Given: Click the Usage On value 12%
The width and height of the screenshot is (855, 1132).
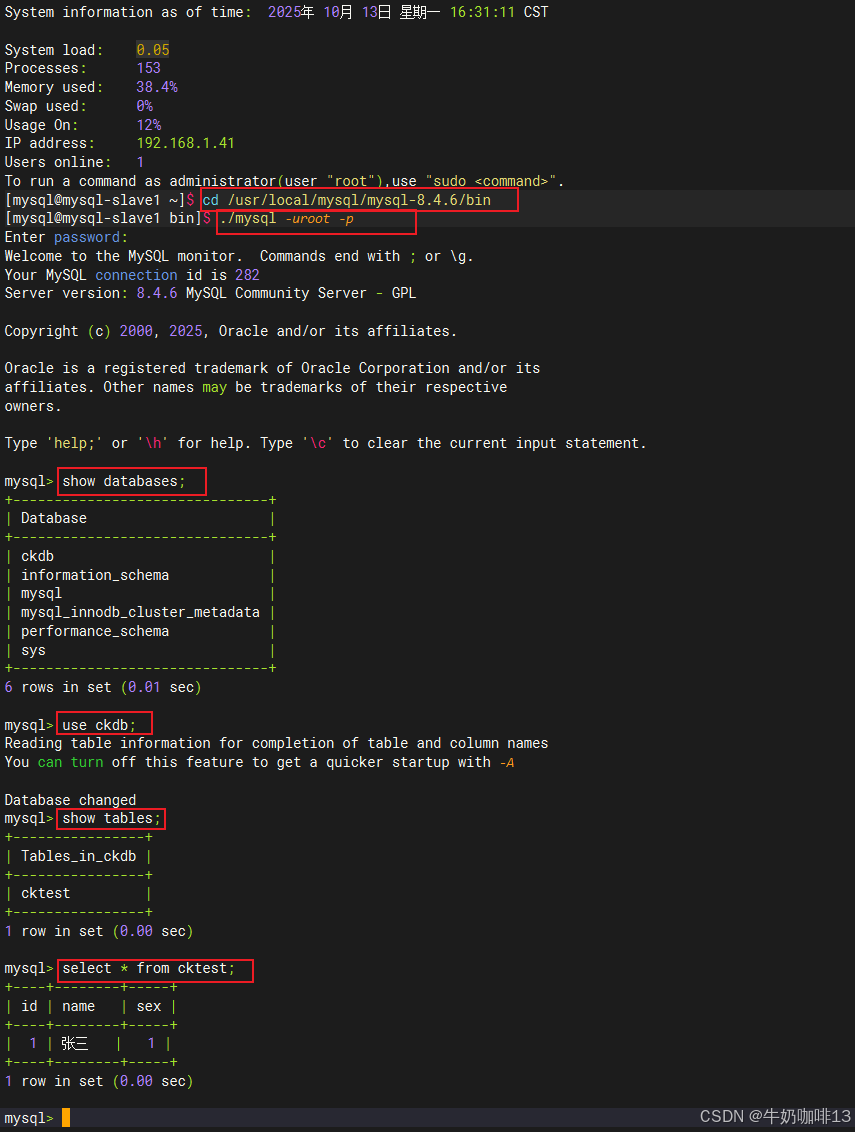Looking at the screenshot, I should [x=148, y=125].
